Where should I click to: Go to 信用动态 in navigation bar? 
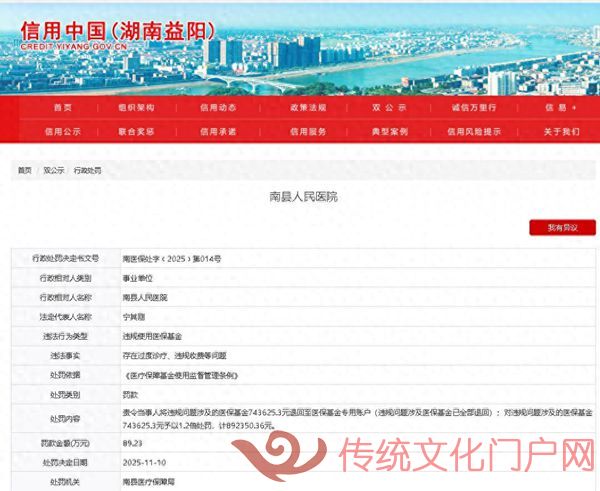tap(218, 108)
